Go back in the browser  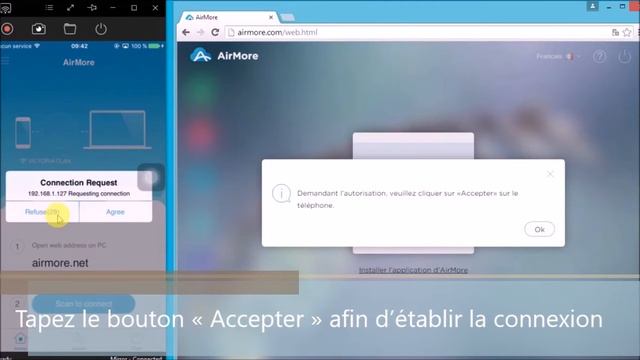tap(186, 32)
